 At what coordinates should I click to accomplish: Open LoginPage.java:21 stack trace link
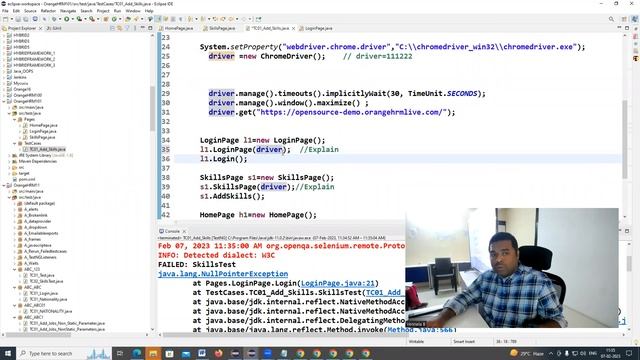coord(338,283)
